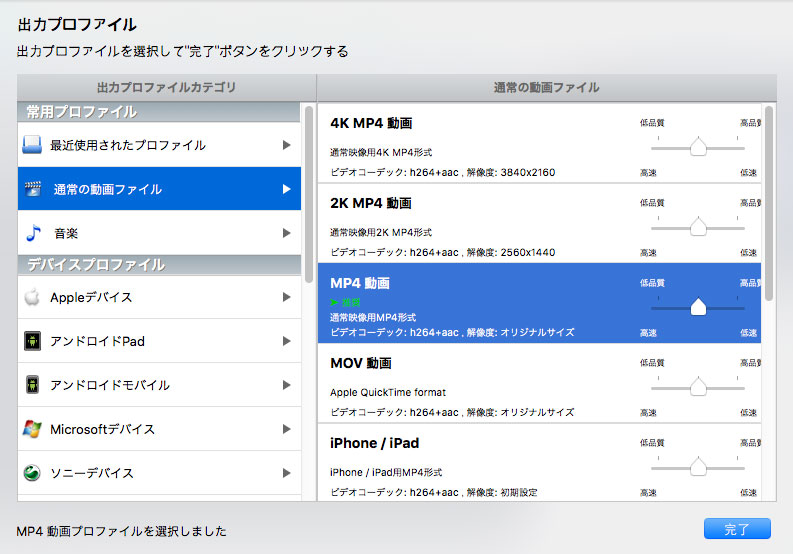Viewport: 793px width, 554px height.
Task: Click the iPhone / iPad用MP4形式 description
Action: click(x=386, y=472)
